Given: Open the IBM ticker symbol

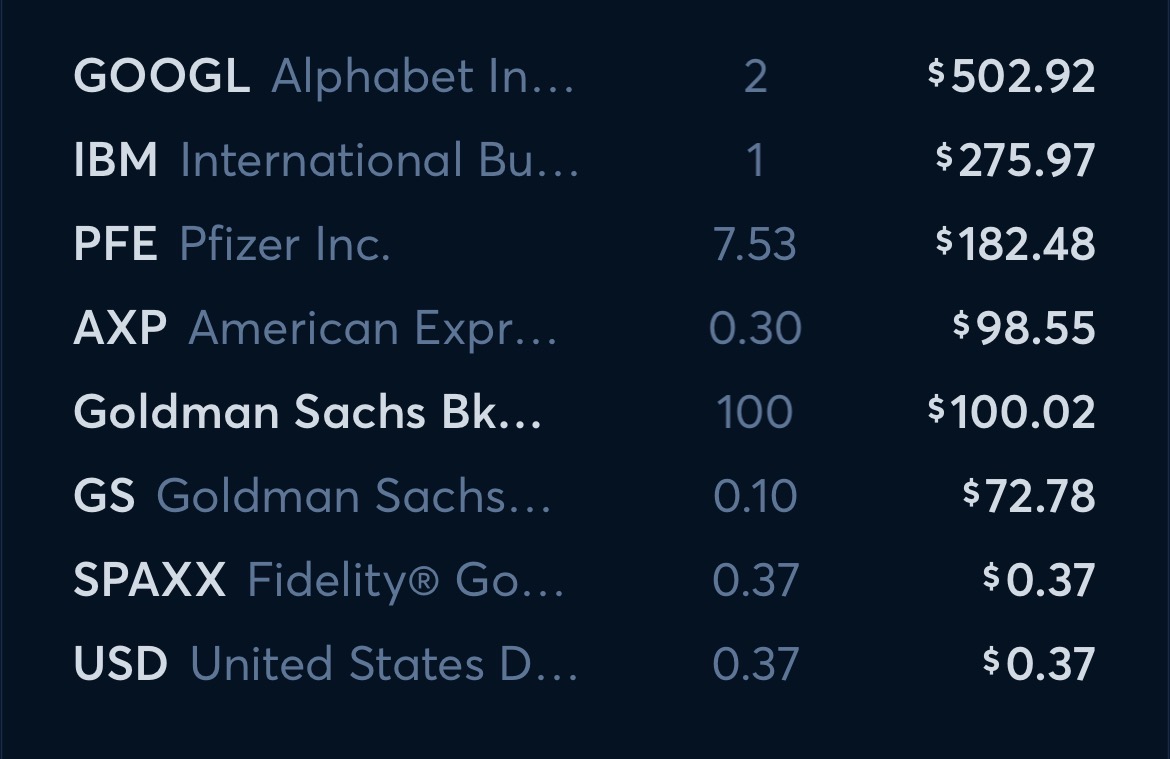Looking at the screenshot, I should 116,161.
